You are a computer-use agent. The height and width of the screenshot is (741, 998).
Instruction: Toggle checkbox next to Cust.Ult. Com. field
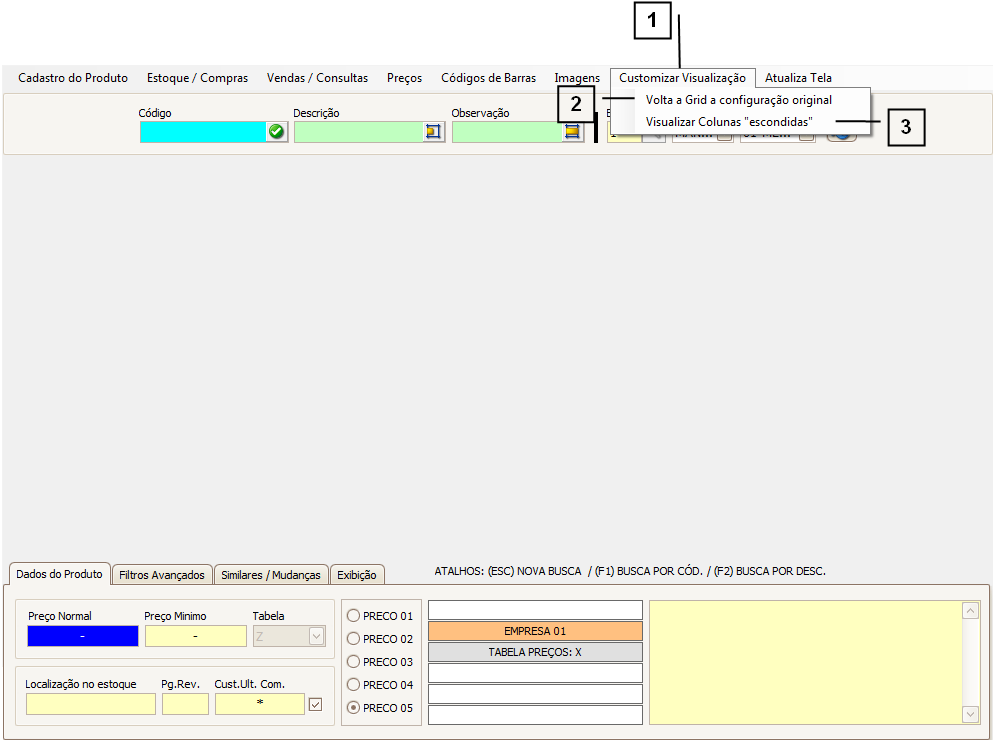pos(316,705)
